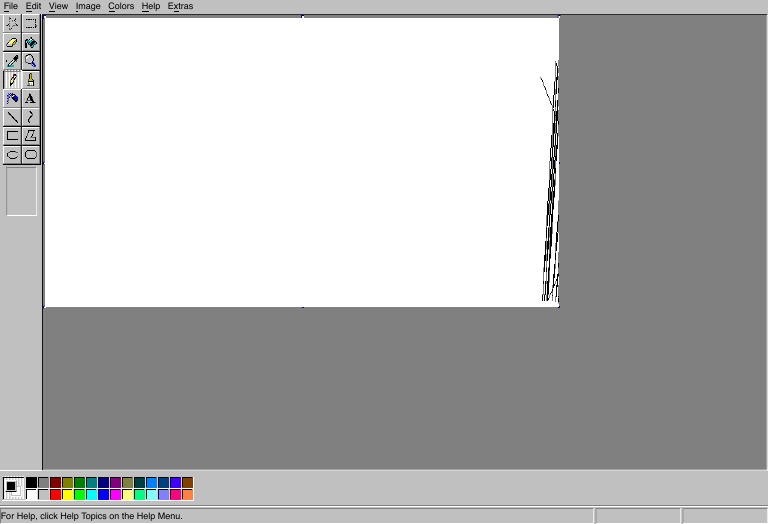Choose the Eraser tool
The width and height of the screenshot is (768, 524).
(x=12, y=43)
